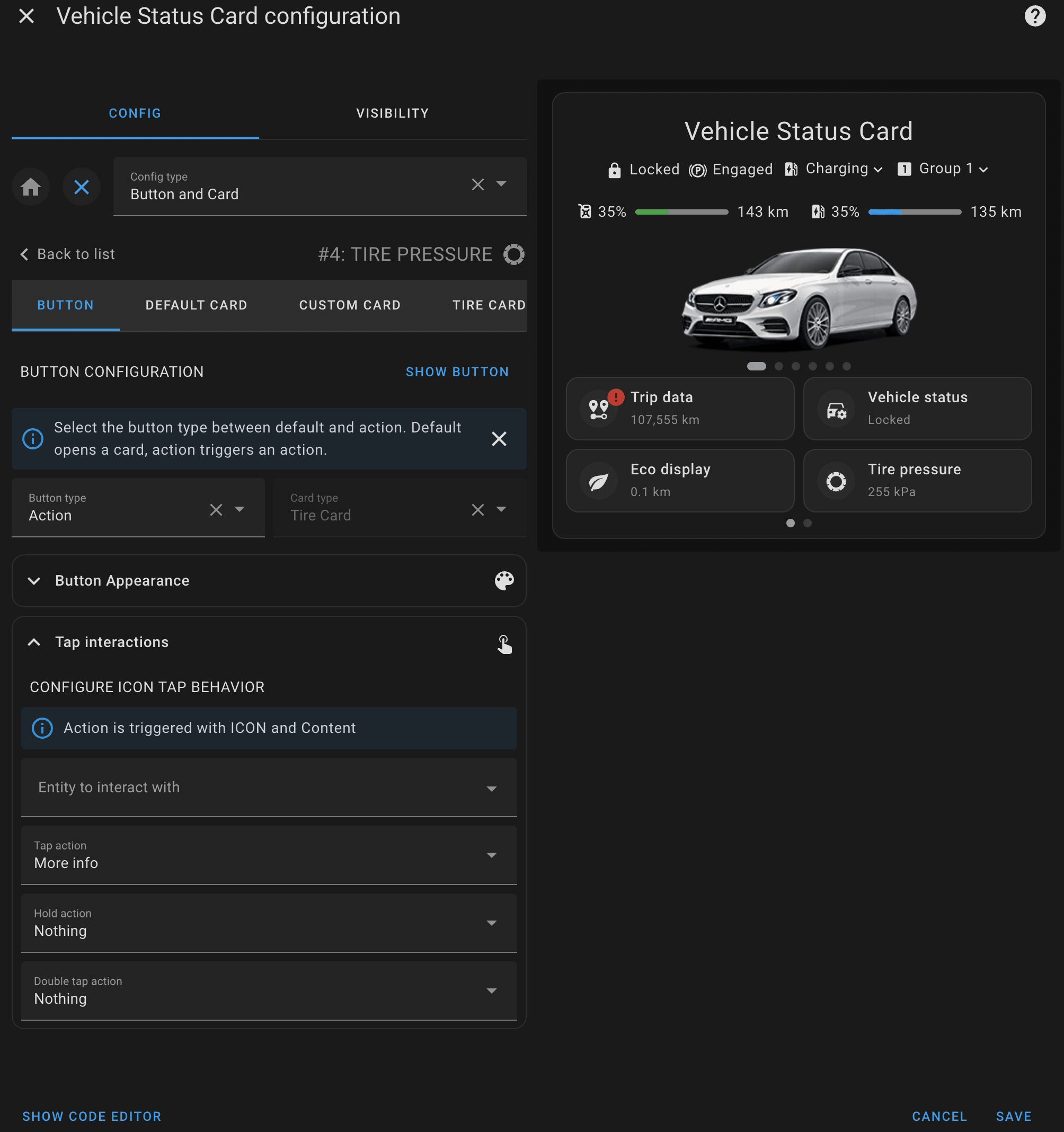Expand the Charging indicator dropdown
Viewport: 1064px width, 1132px height.
pyautogui.click(x=877, y=170)
